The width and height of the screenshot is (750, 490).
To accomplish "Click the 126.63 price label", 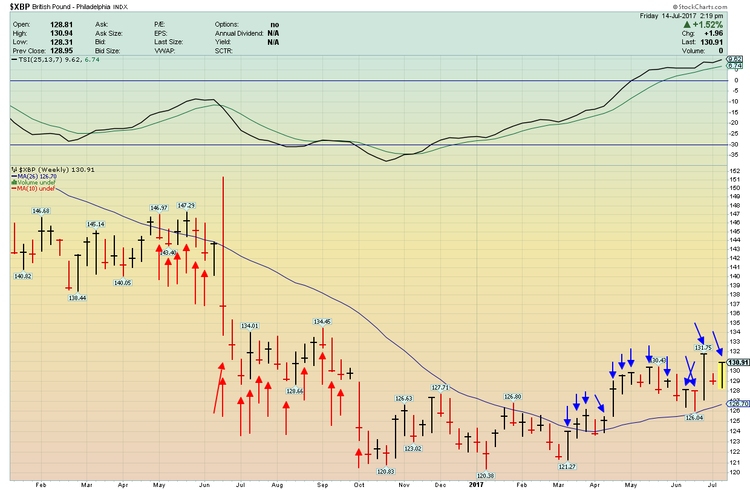I will 403,398.
